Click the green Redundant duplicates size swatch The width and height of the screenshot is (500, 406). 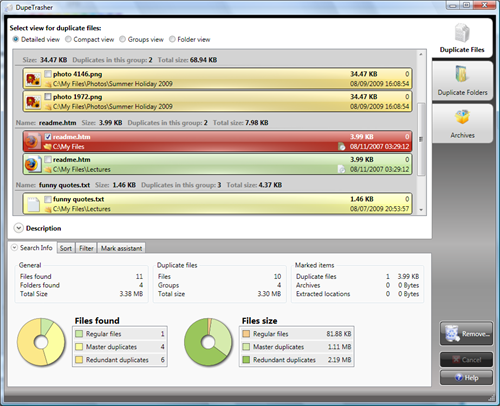coord(246,360)
